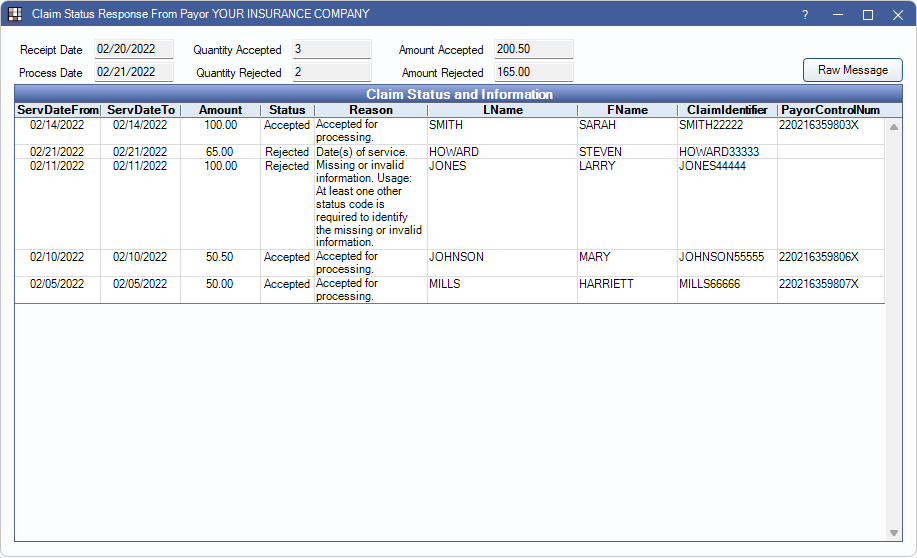
Task: Click the Amount Rejected field
Action: pos(533,72)
